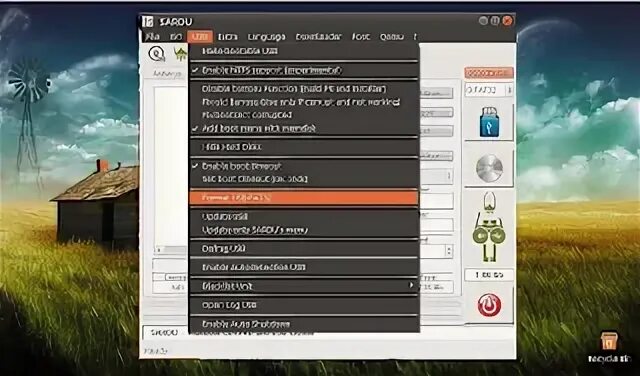
Task: Click the spinner arrows right of the menu
Action: [x=449, y=250]
